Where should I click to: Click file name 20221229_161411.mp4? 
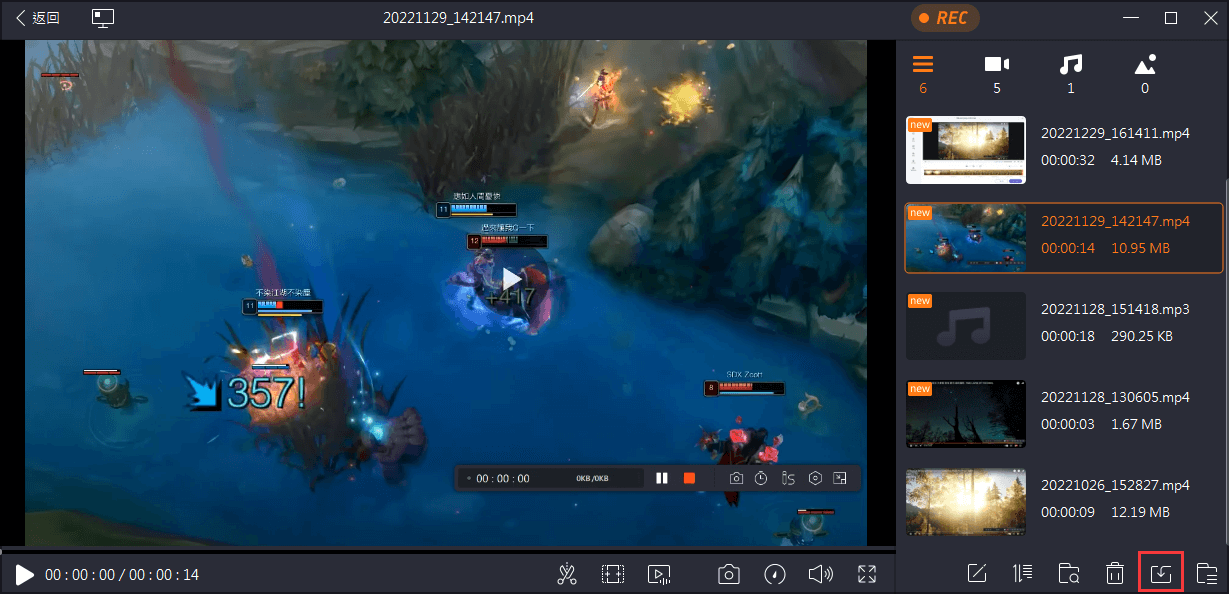tap(1115, 133)
